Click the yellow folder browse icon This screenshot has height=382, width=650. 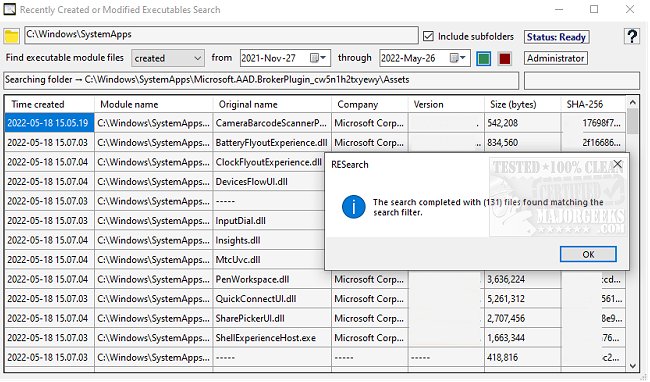pyautogui.click(x=11, y=36)
